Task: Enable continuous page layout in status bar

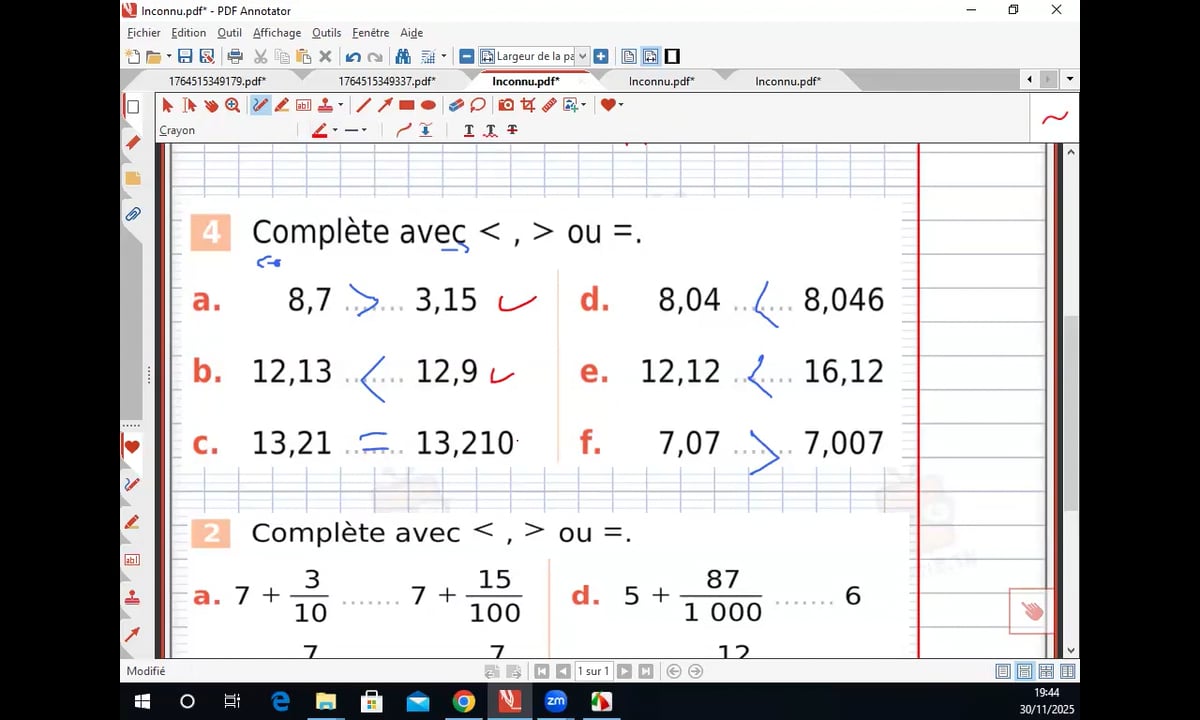Action: tap(1025, 671)
